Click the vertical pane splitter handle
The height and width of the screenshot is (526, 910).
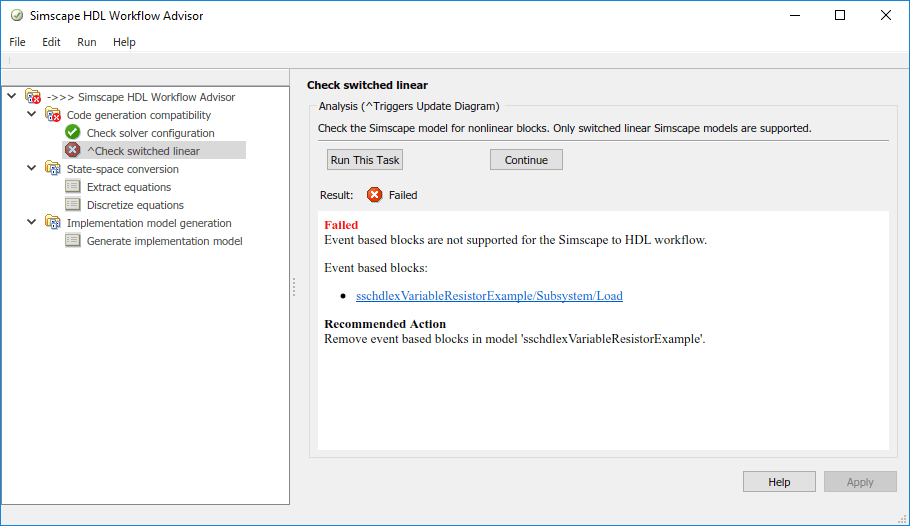tap(294, 287)
